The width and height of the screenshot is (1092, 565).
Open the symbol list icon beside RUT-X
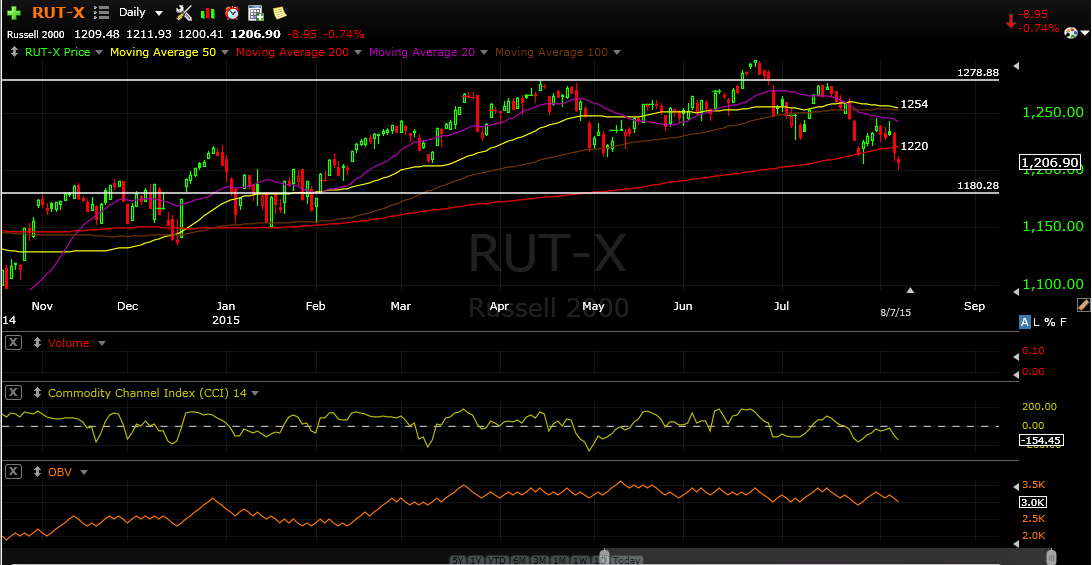click(x=101, y=12)
